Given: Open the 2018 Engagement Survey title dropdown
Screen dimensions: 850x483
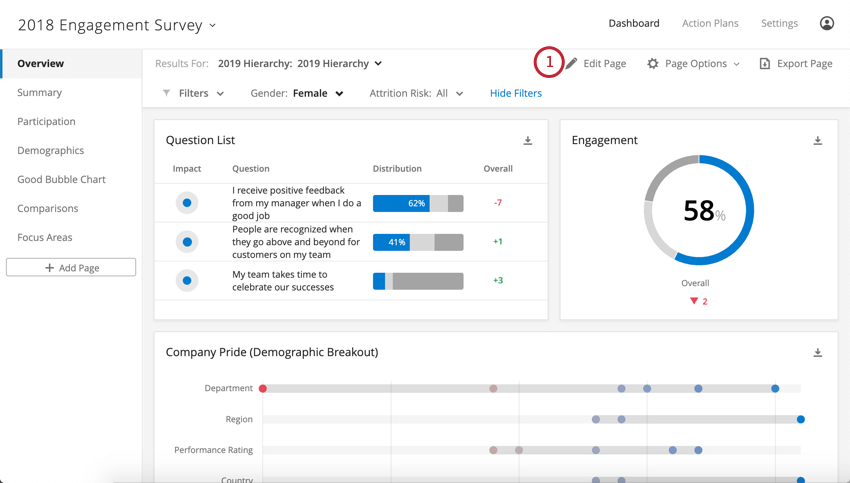Looking at the screenshot, I should click(x=212, y=25).
